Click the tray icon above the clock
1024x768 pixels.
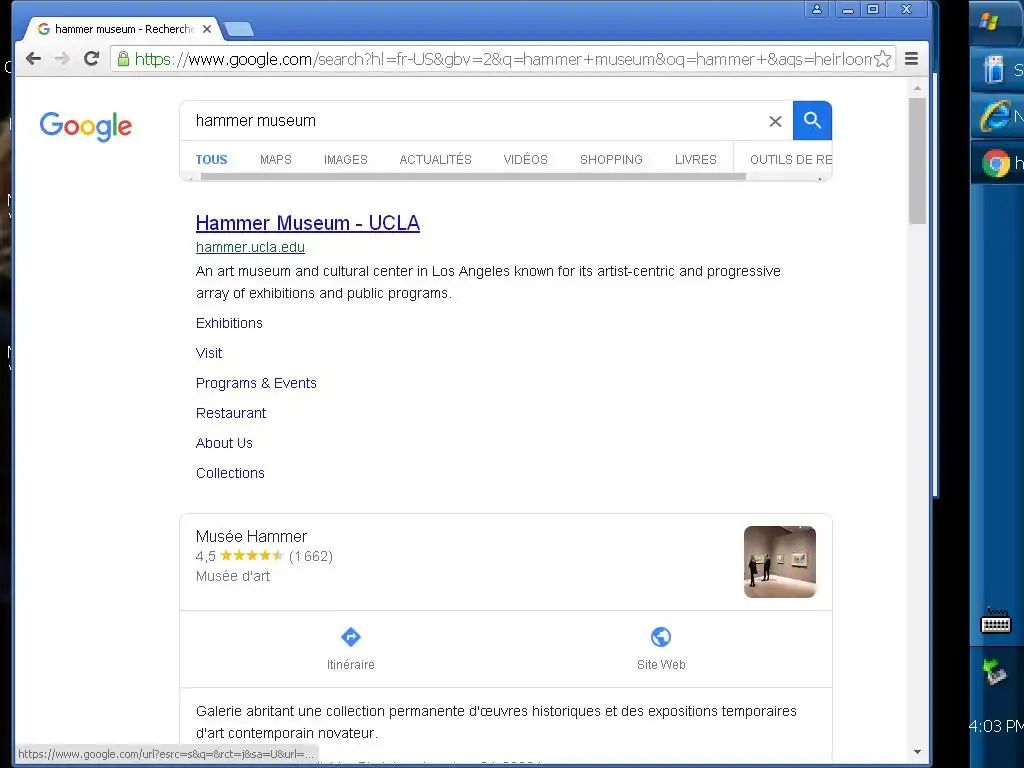coord(995,671)
